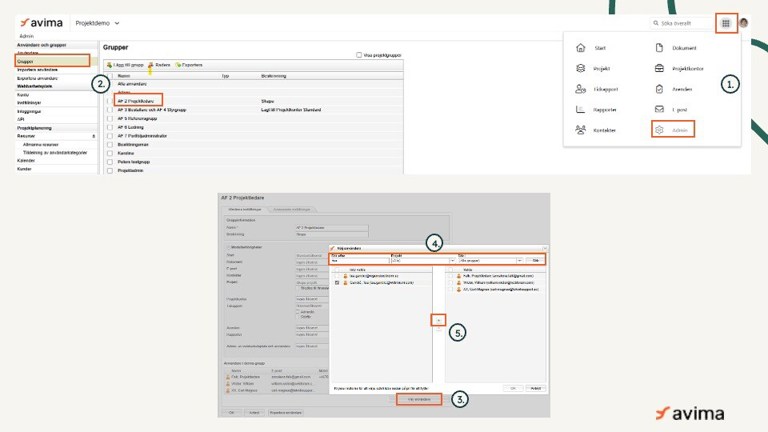Image resolution: width=768 pixels, height=432 pixels.
Task: Click the E-post envelope icon
Action: tap(659, 109)
